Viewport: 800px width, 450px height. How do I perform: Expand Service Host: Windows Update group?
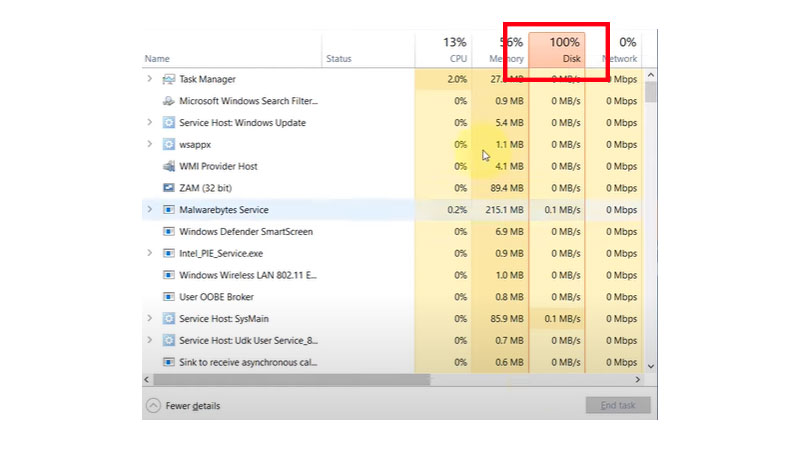click(x=149, y=122)
